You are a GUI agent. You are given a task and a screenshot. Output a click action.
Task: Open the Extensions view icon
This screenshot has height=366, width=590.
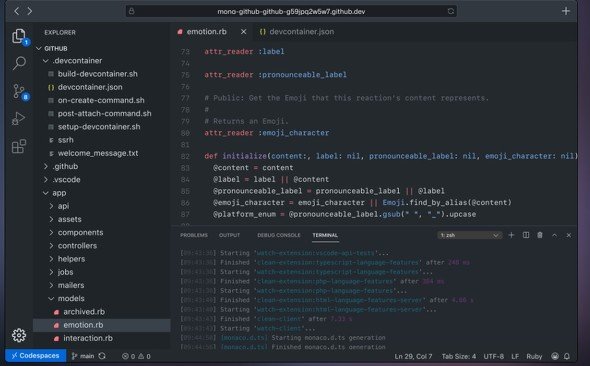coord(19,146)
